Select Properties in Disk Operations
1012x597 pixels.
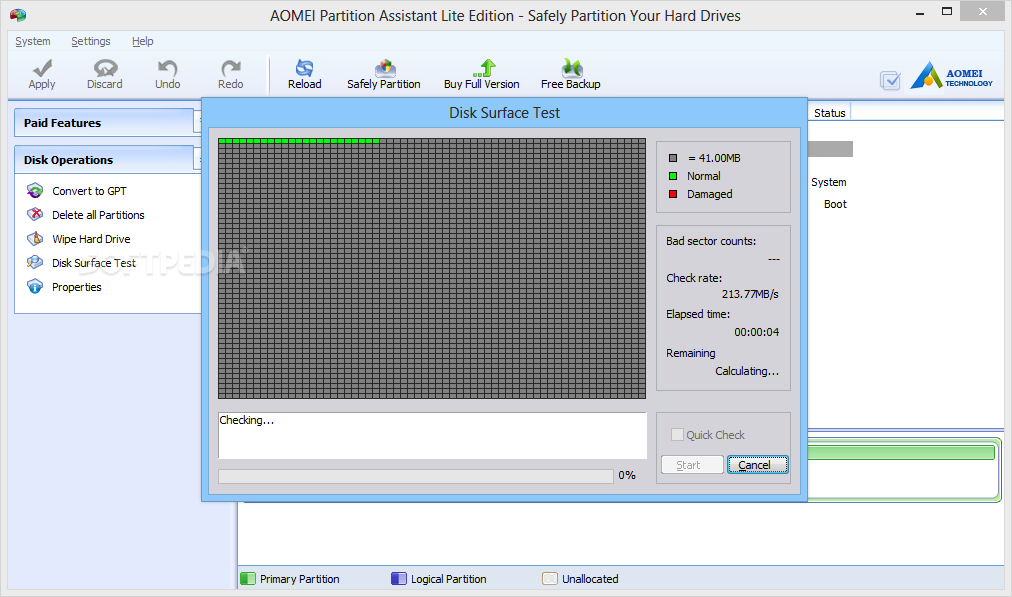tap(77, 287)
